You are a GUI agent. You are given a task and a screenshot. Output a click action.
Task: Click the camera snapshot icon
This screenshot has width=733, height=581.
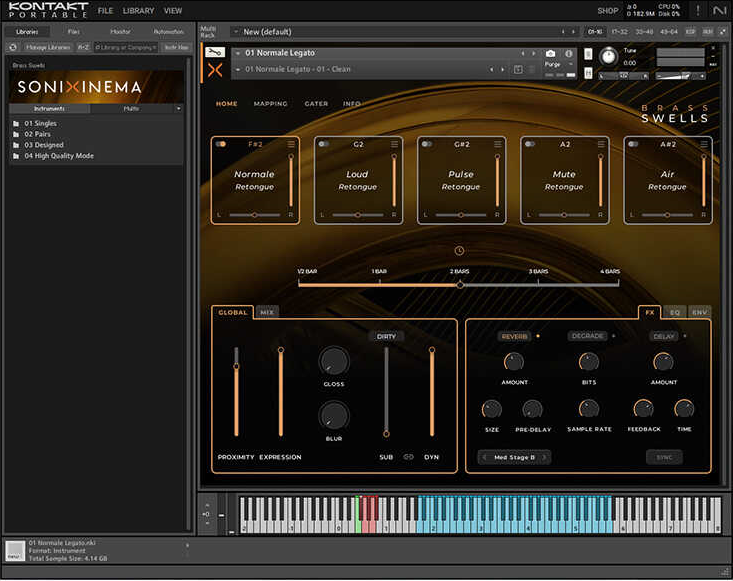pyautogui.click(x=551, y=53)
